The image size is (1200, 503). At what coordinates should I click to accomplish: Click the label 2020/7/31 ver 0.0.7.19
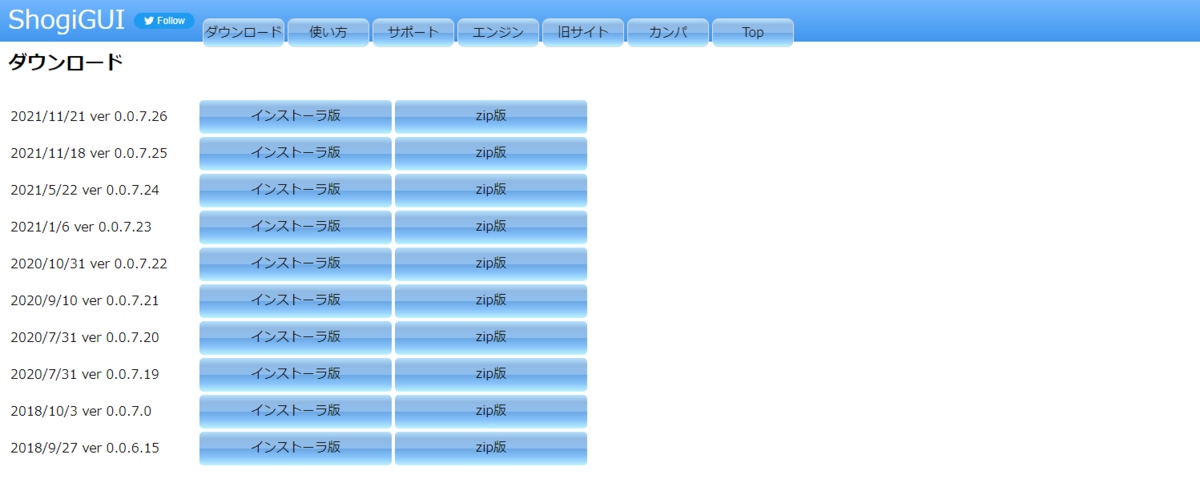click(85, 374)
